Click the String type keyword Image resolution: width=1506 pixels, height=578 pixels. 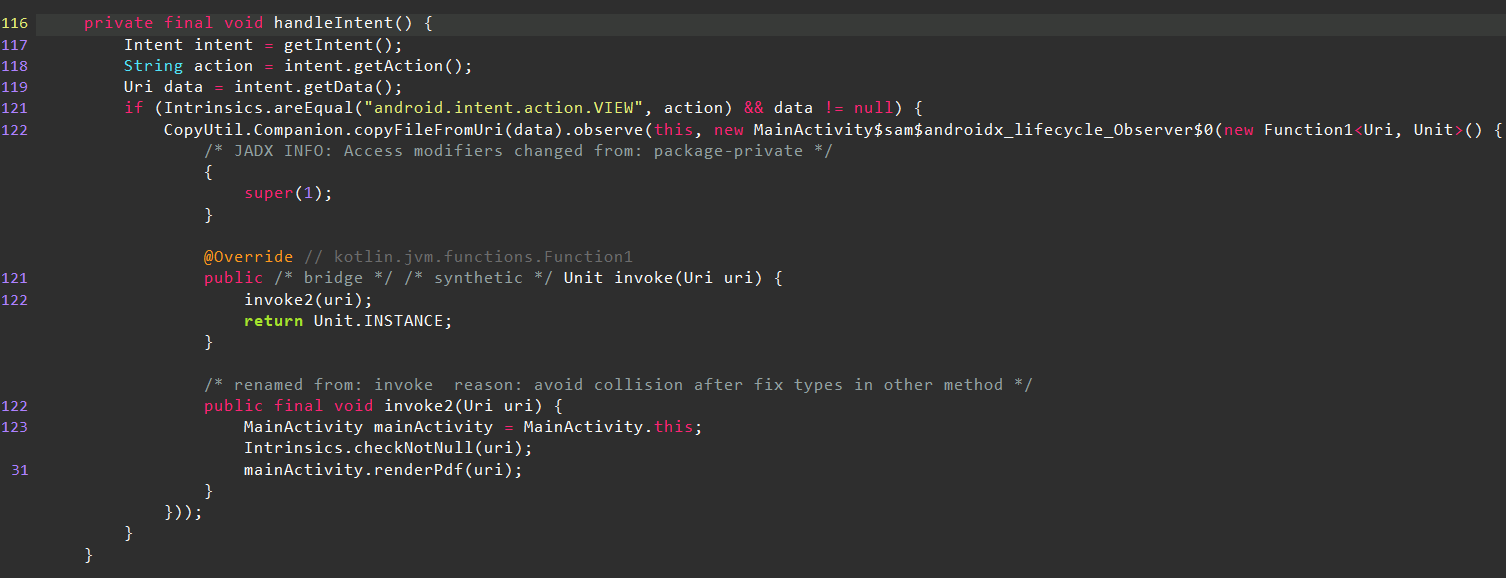click(x=153, y=66)
